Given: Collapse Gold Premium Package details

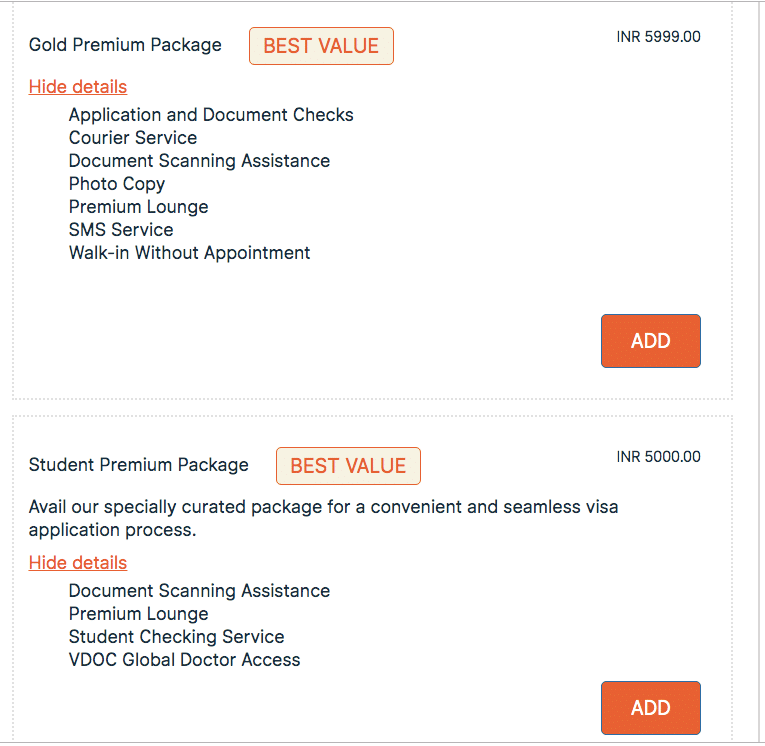Looking at the screenshot, I should tap(78, 86).
